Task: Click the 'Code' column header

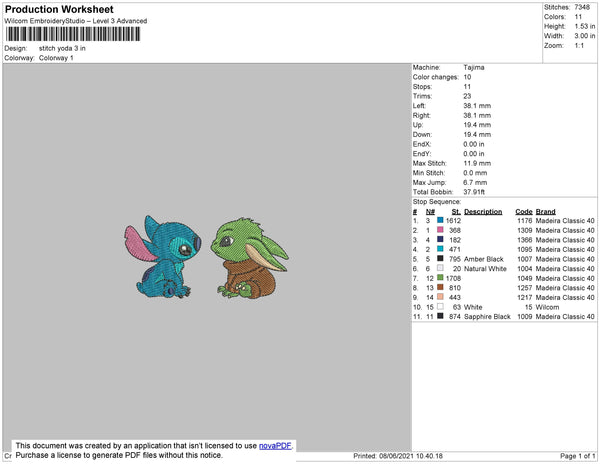Action: tap(523, 212)
